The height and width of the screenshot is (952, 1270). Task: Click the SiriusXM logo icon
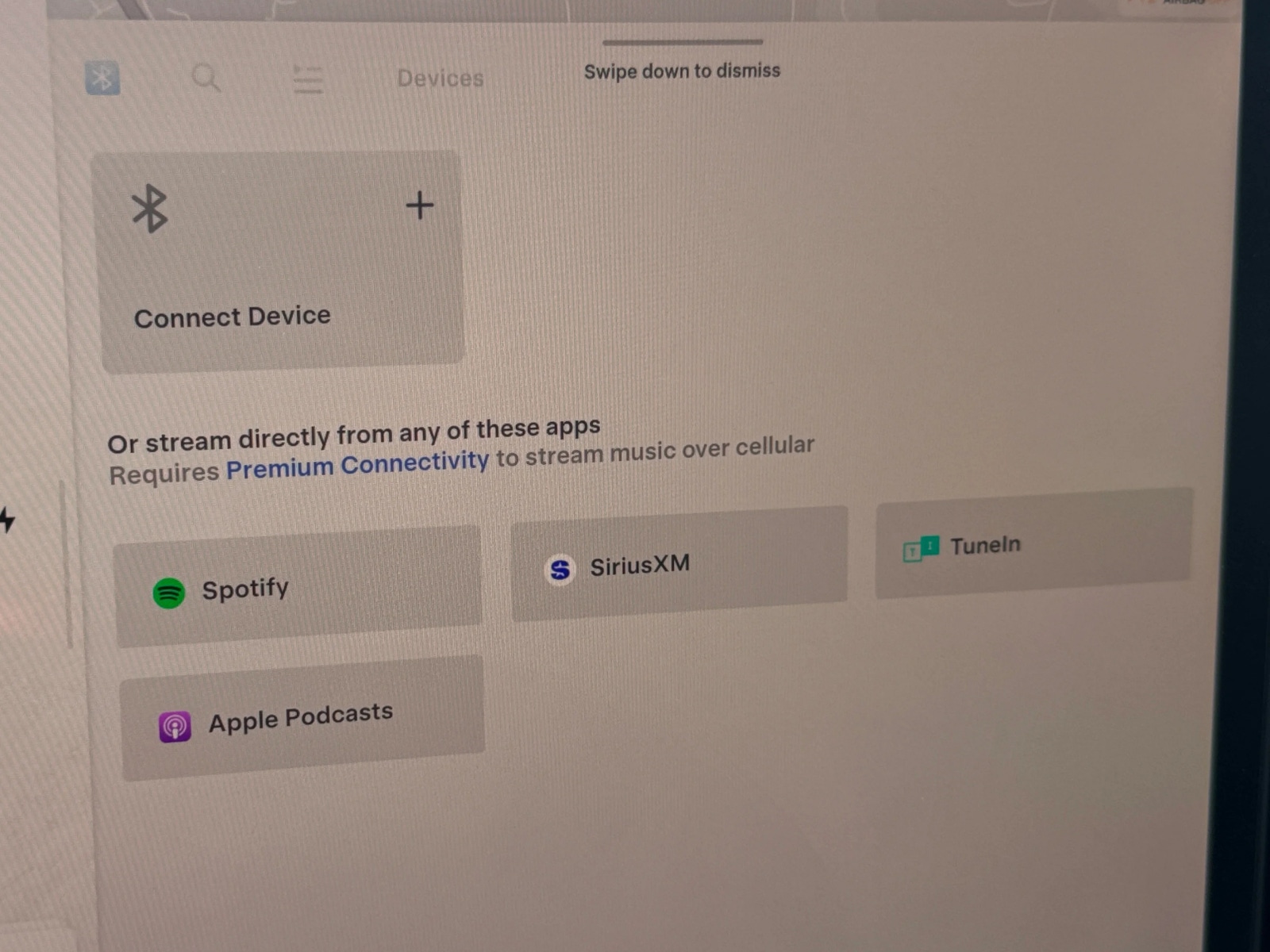(x=560, y=569)
